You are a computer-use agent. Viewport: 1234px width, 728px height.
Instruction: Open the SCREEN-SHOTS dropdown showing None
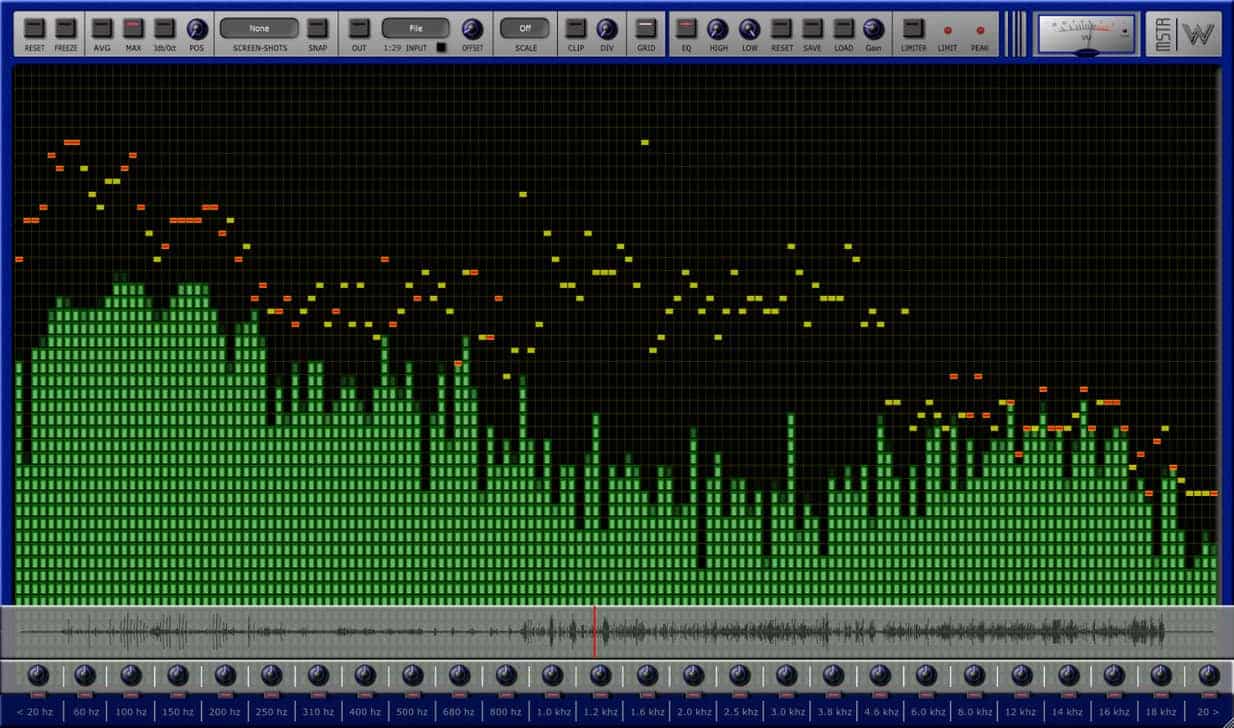(259, 28)
